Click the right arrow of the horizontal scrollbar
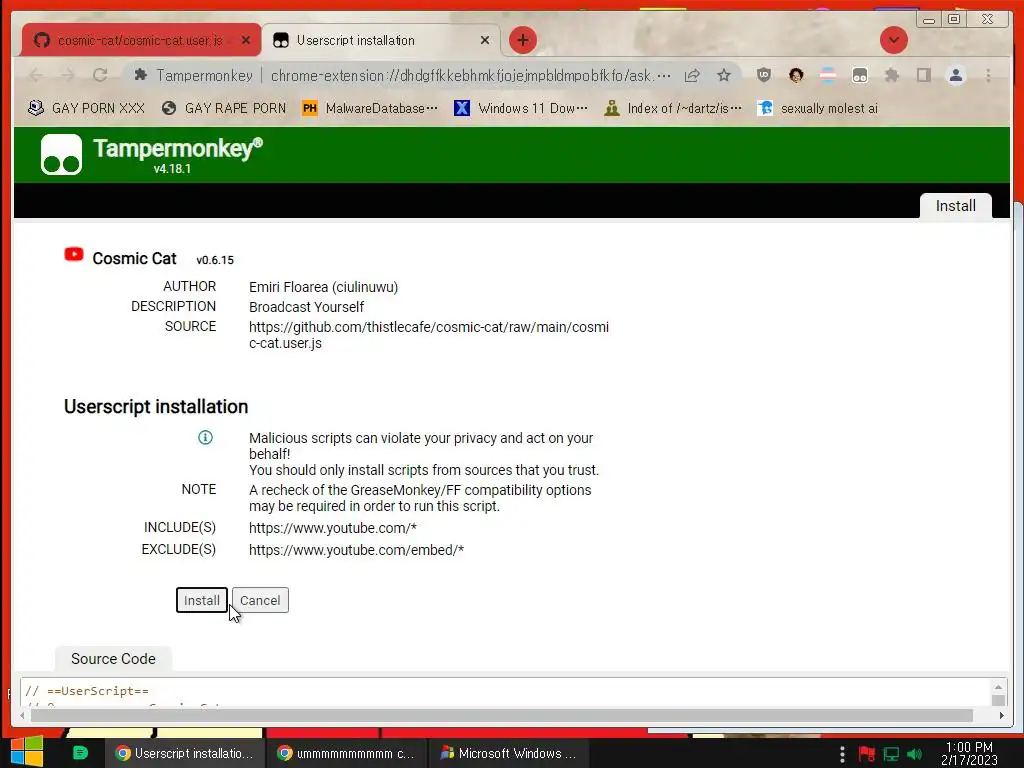This screenshot has width=1024, height=768. click(1001, 716)
